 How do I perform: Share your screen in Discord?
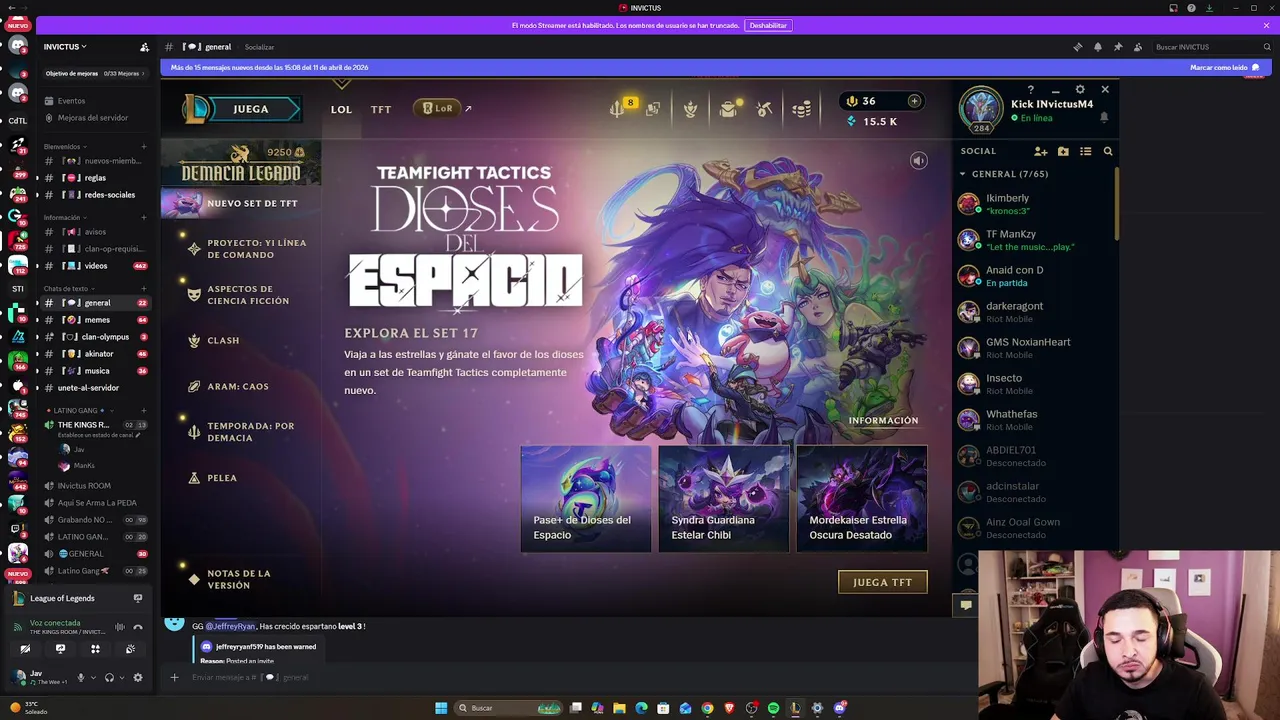60,649
